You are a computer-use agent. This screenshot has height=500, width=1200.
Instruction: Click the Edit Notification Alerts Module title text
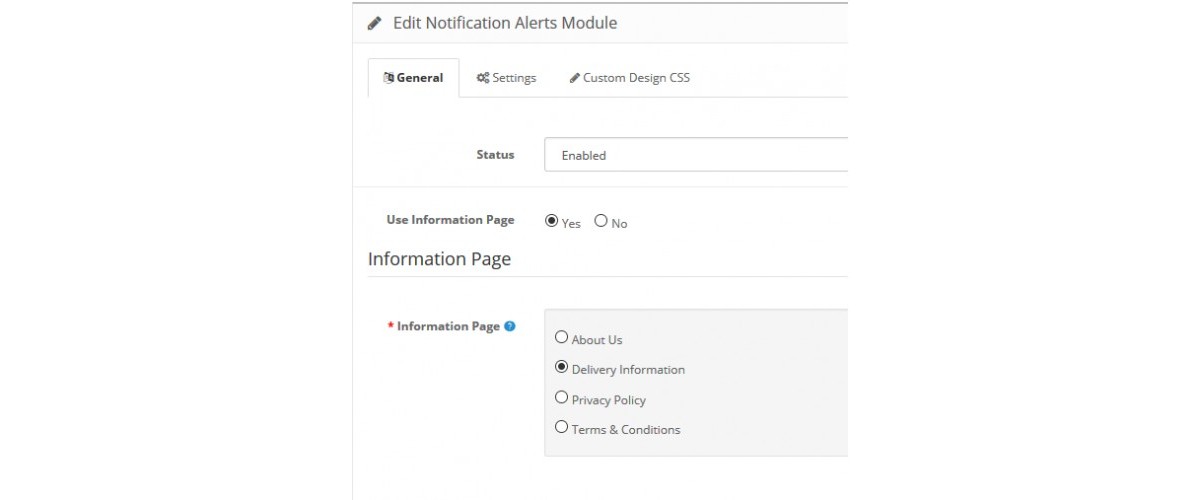coord(505,23)
